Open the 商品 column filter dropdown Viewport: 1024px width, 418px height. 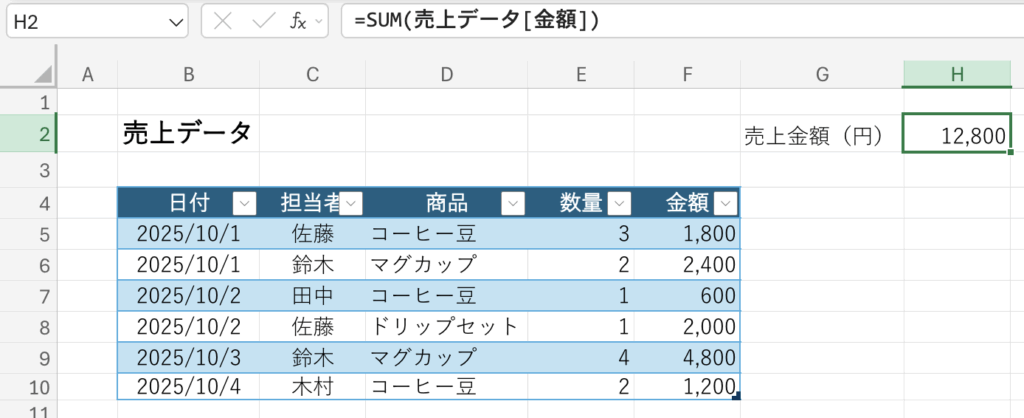click(x=512, y=204)
